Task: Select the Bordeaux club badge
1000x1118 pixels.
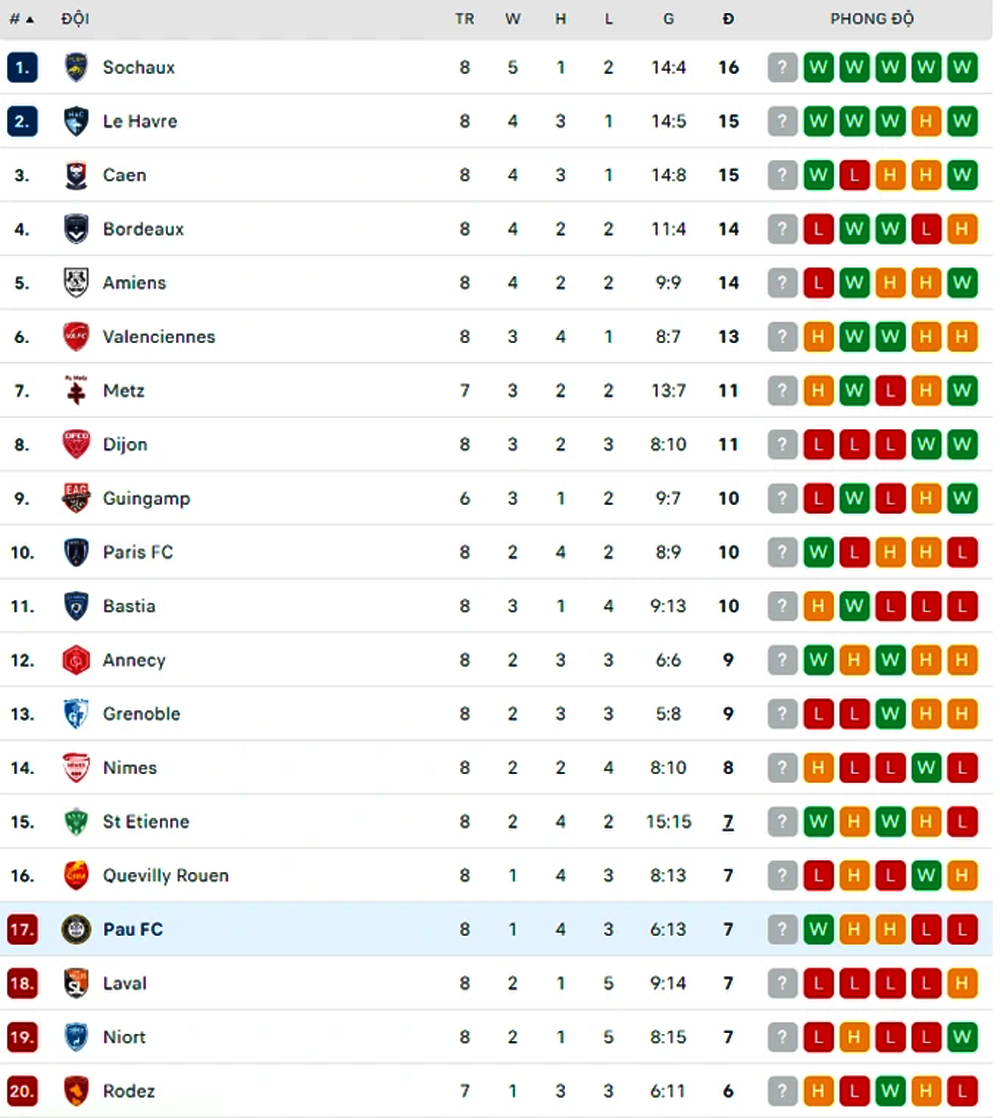Action: (76, 229)
